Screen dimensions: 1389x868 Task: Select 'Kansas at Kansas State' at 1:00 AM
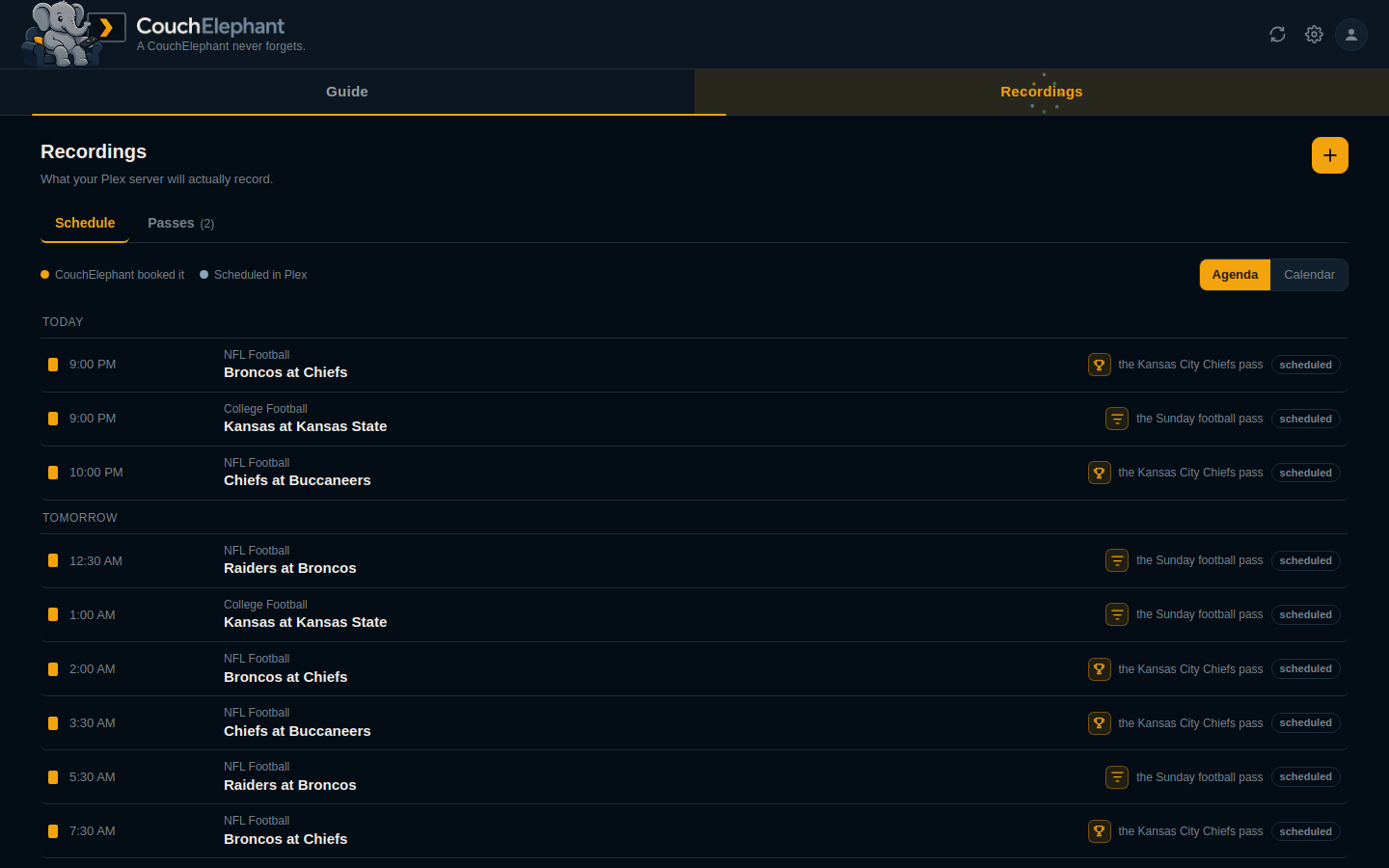point(306,622)
